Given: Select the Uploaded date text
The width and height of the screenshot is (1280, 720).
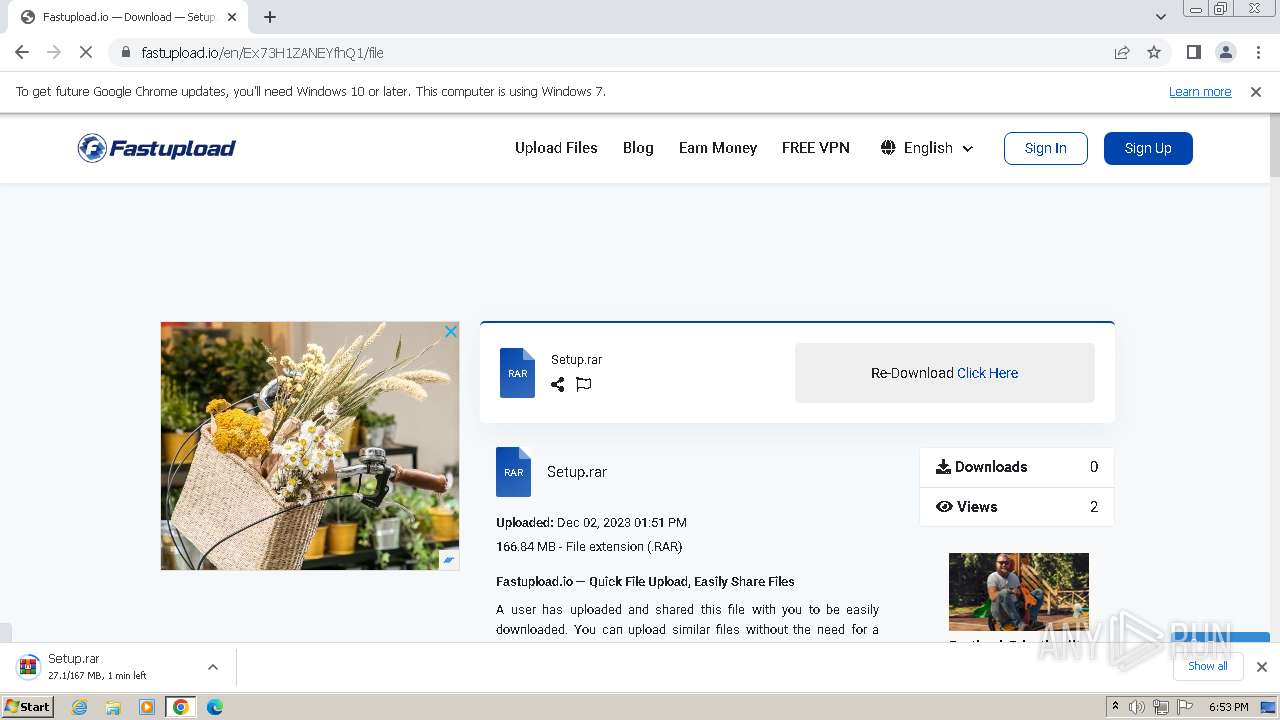Looking at the screenshot, I should click(591, 522).
